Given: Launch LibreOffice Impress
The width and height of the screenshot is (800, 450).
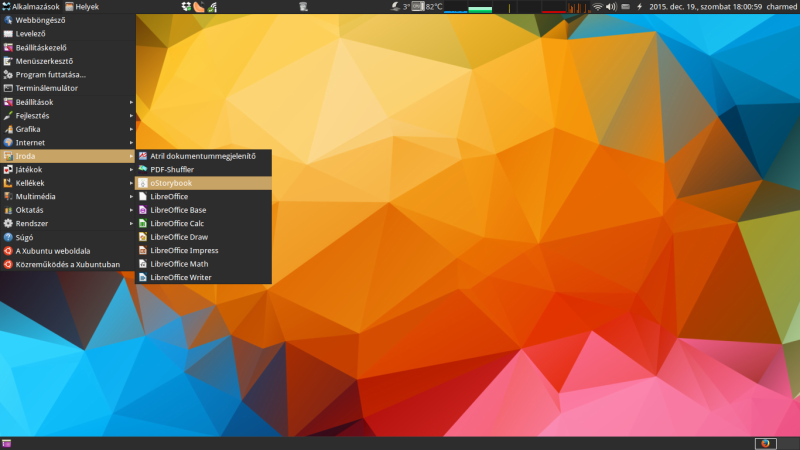Looking at the screenshot, I should (203, 251).
